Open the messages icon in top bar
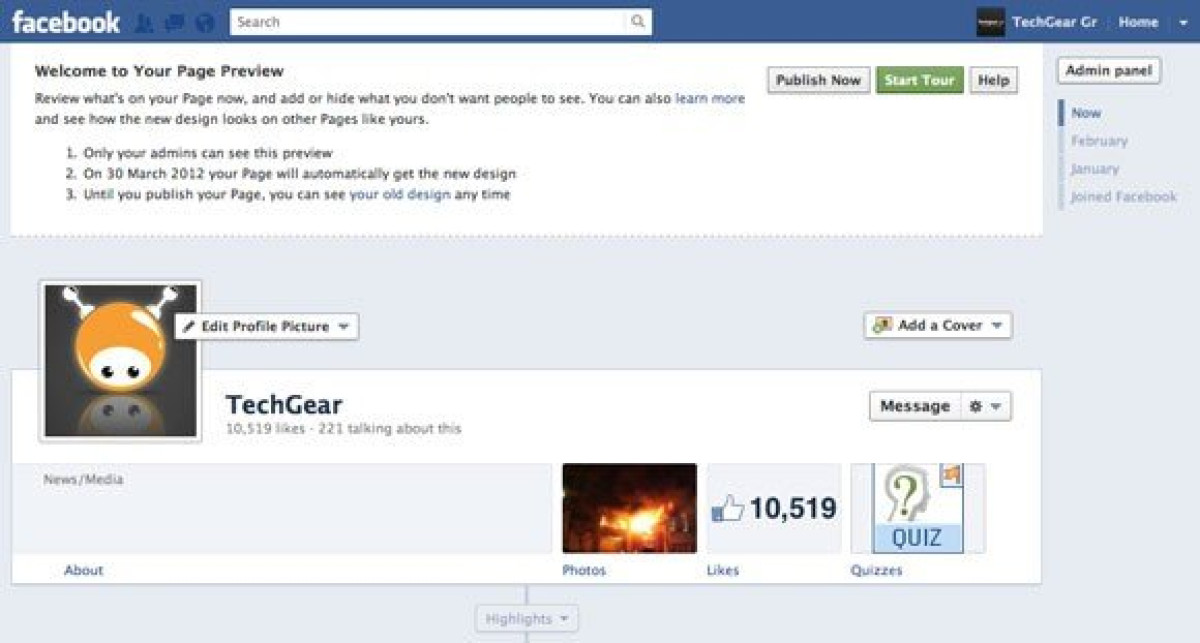This screenshot has width=1200, height=643. [174, 22]
